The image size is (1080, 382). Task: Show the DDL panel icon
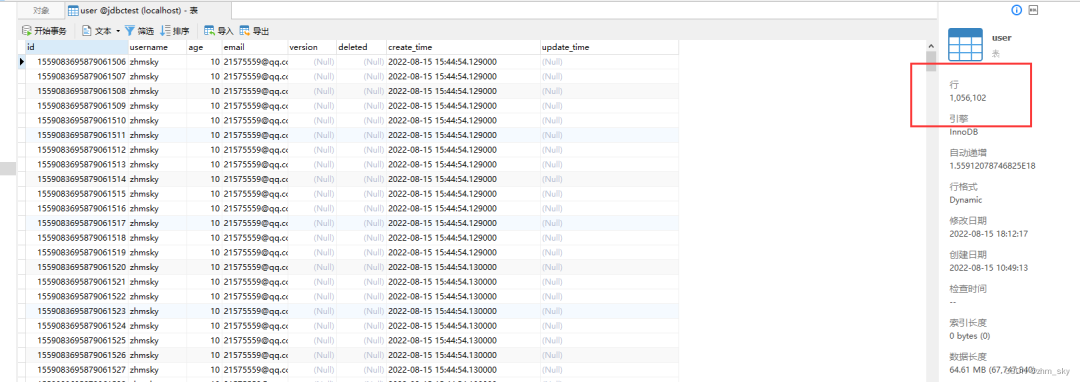tap(1033, 10)
